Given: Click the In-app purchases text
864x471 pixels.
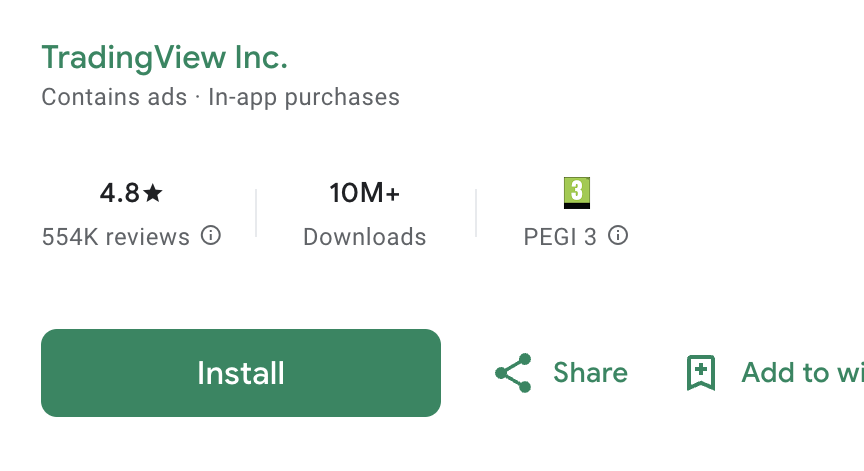Looking at the screenshot, I should 304,97.
